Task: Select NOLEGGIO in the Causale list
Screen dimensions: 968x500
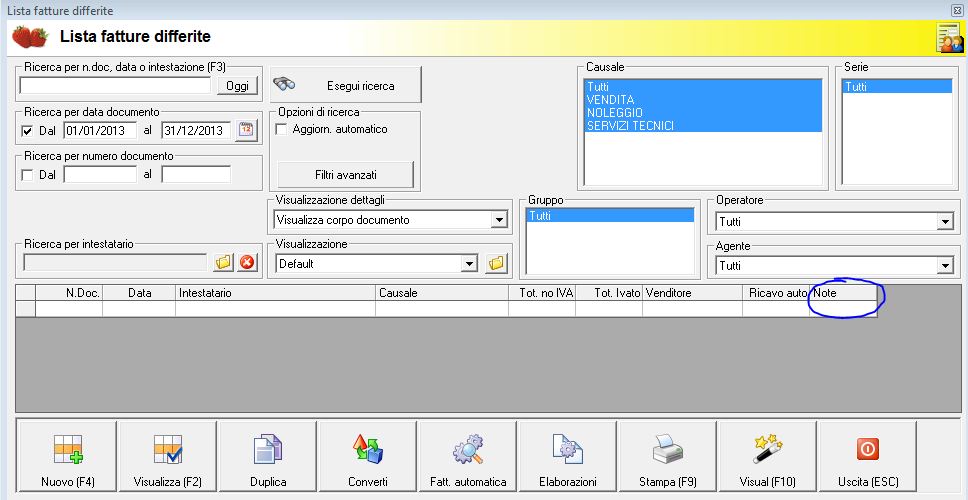Action: (x=703, y=112)
